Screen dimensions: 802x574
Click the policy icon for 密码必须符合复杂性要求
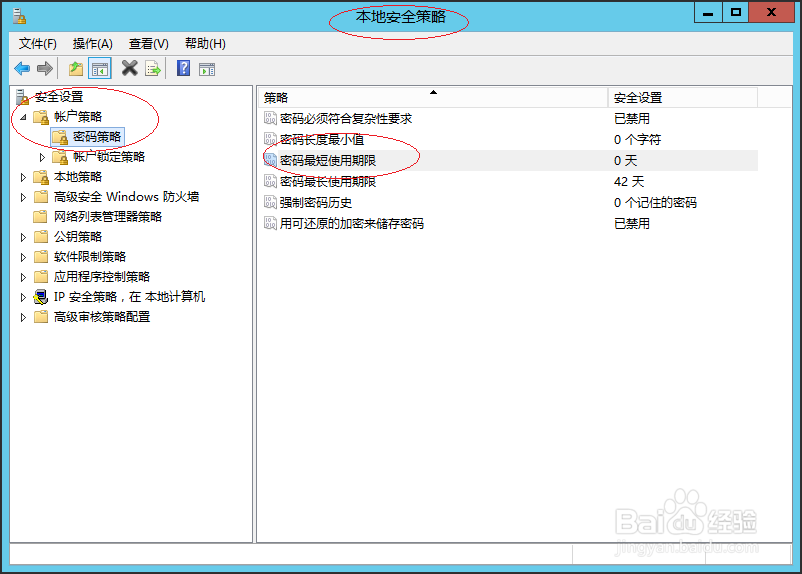click(270, 119)
